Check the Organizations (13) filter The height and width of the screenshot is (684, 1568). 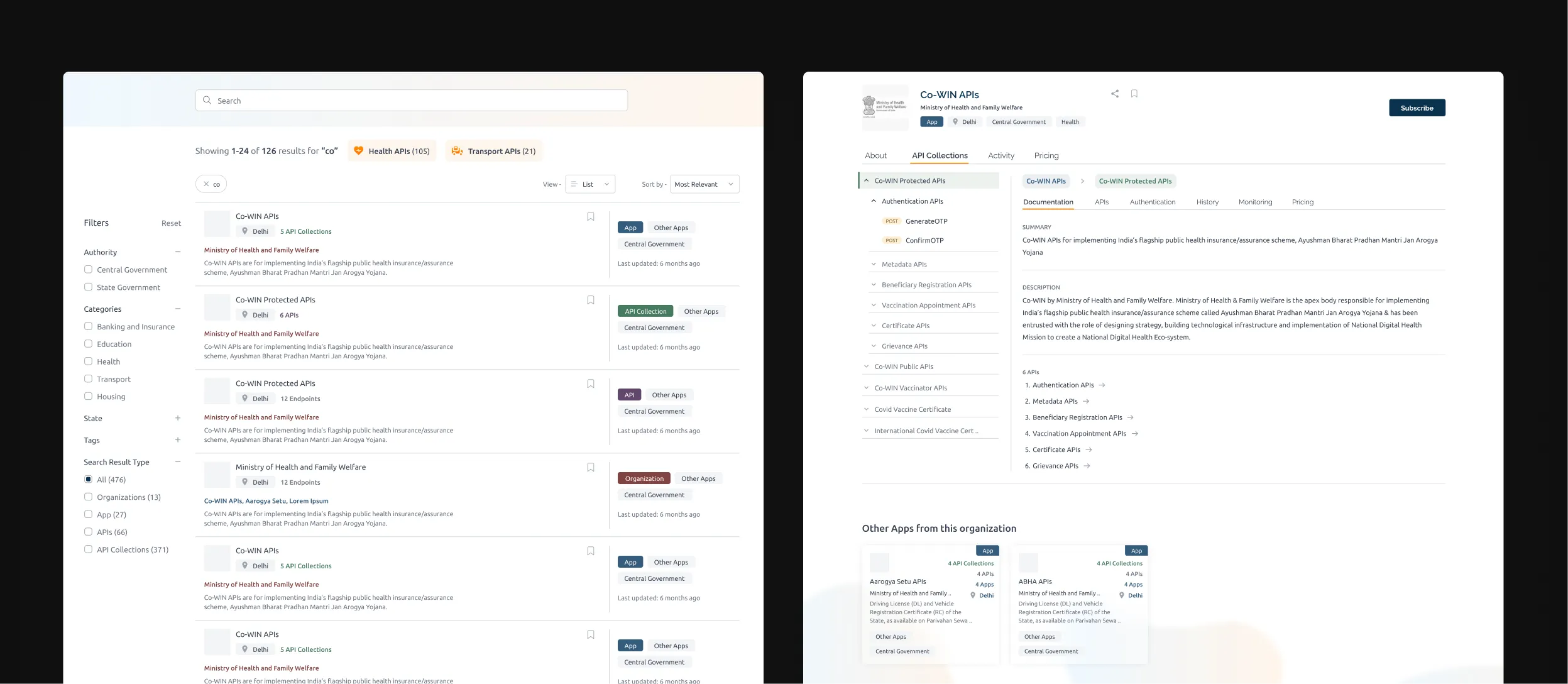point(88,497)
